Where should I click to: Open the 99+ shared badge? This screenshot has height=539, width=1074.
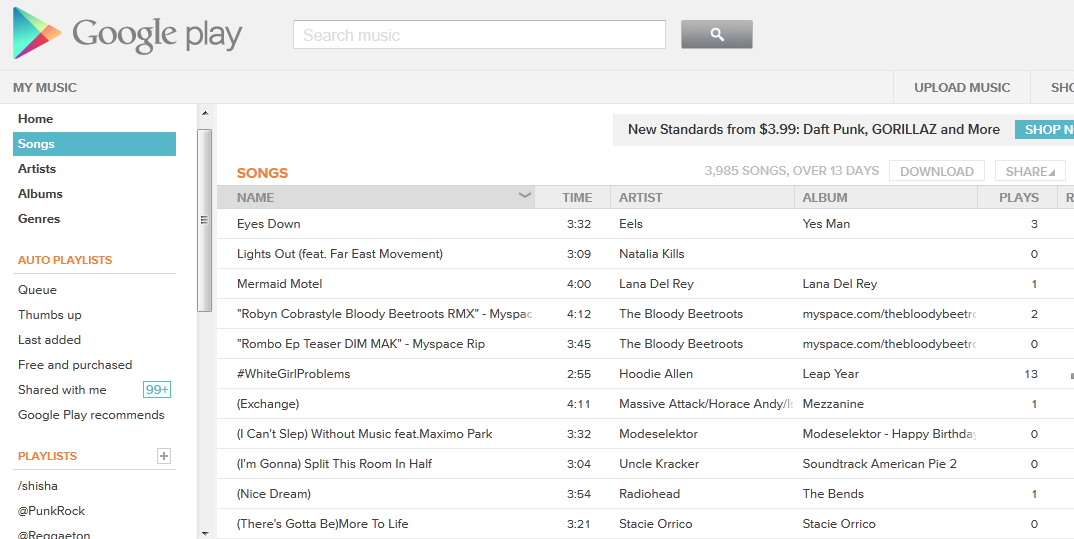click(157, 390)
